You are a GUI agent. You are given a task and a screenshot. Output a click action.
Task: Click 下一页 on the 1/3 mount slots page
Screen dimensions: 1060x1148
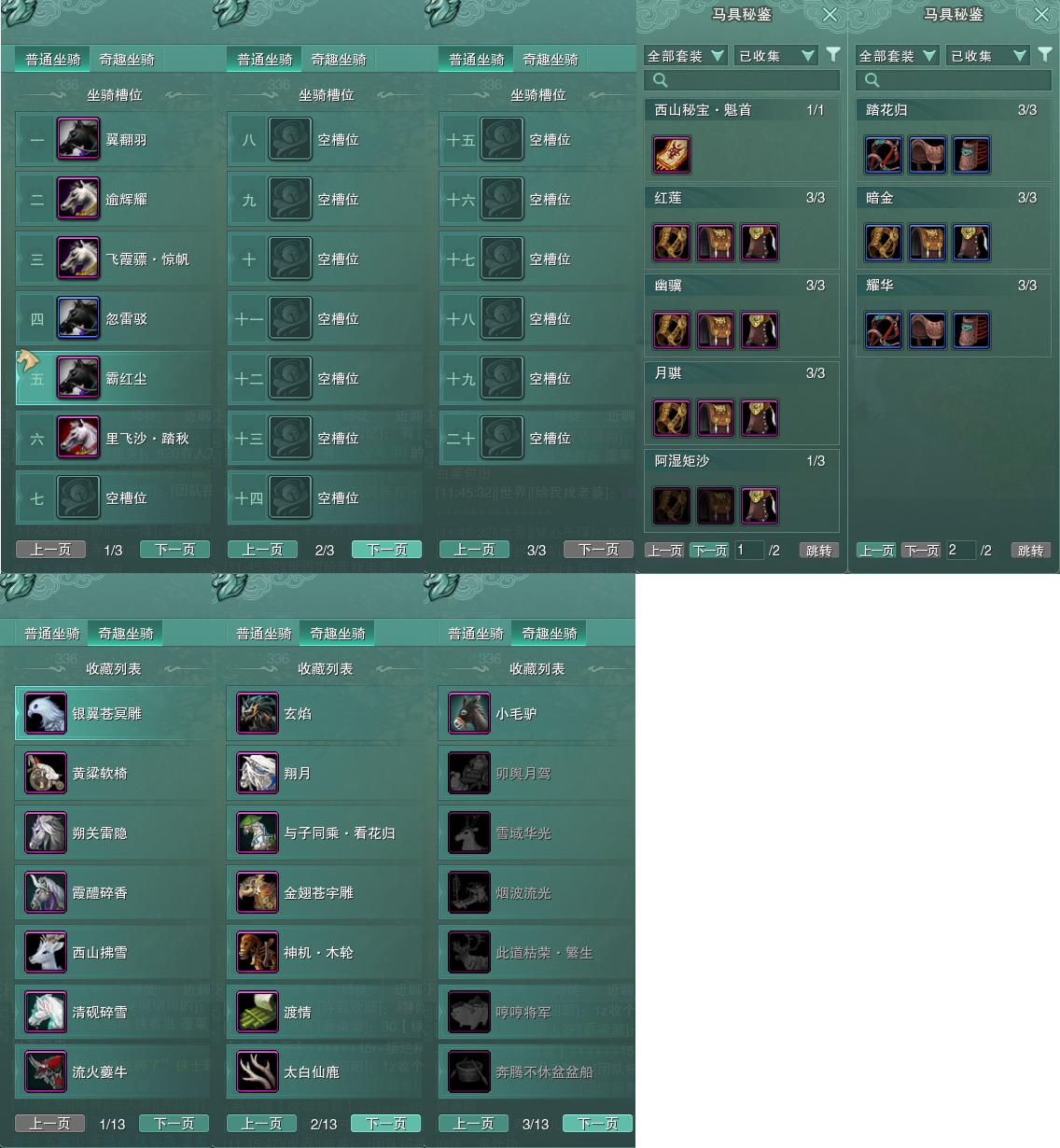(174, 550)
